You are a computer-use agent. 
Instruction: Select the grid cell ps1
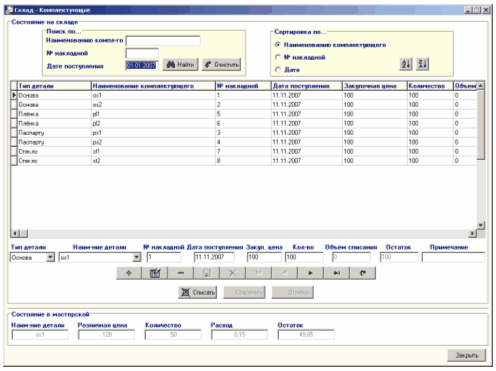(153, 133)
